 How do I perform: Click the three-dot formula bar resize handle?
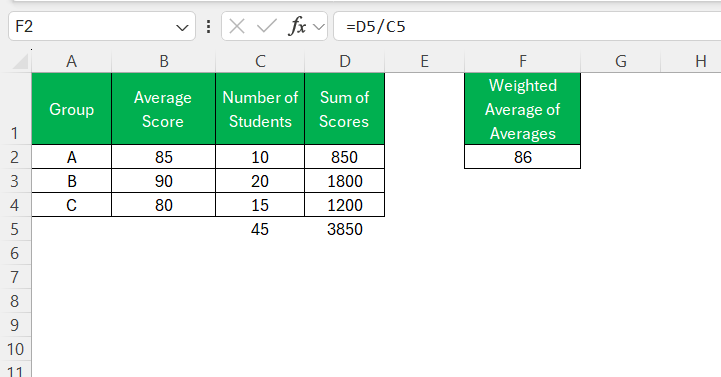(x=208, y=27)
